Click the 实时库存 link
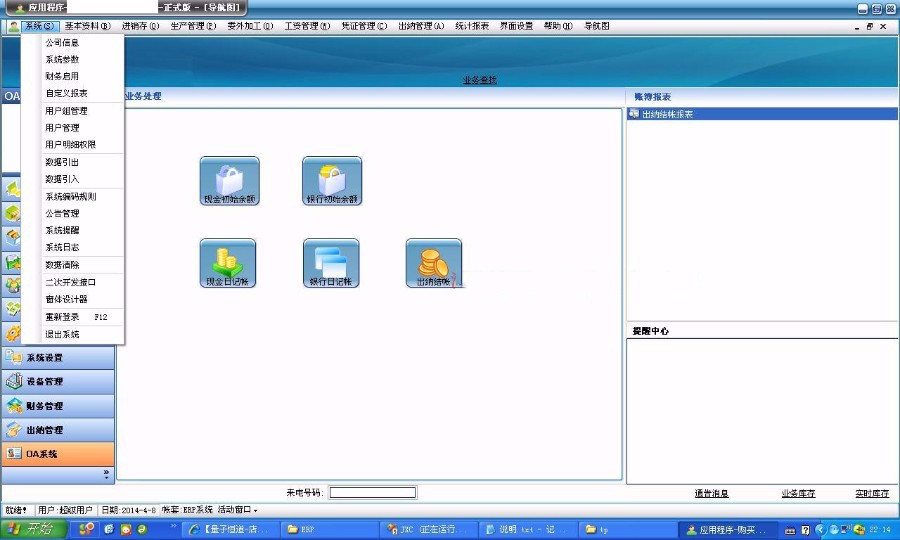The height and width of the screenshot is (540, 900). point(872,493)
